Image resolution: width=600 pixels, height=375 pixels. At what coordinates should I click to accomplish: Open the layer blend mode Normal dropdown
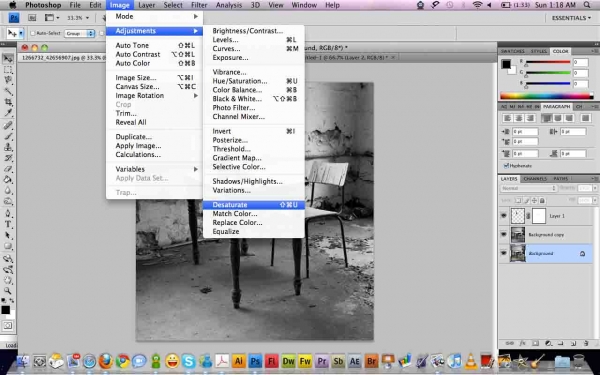[x=528, y=188]
